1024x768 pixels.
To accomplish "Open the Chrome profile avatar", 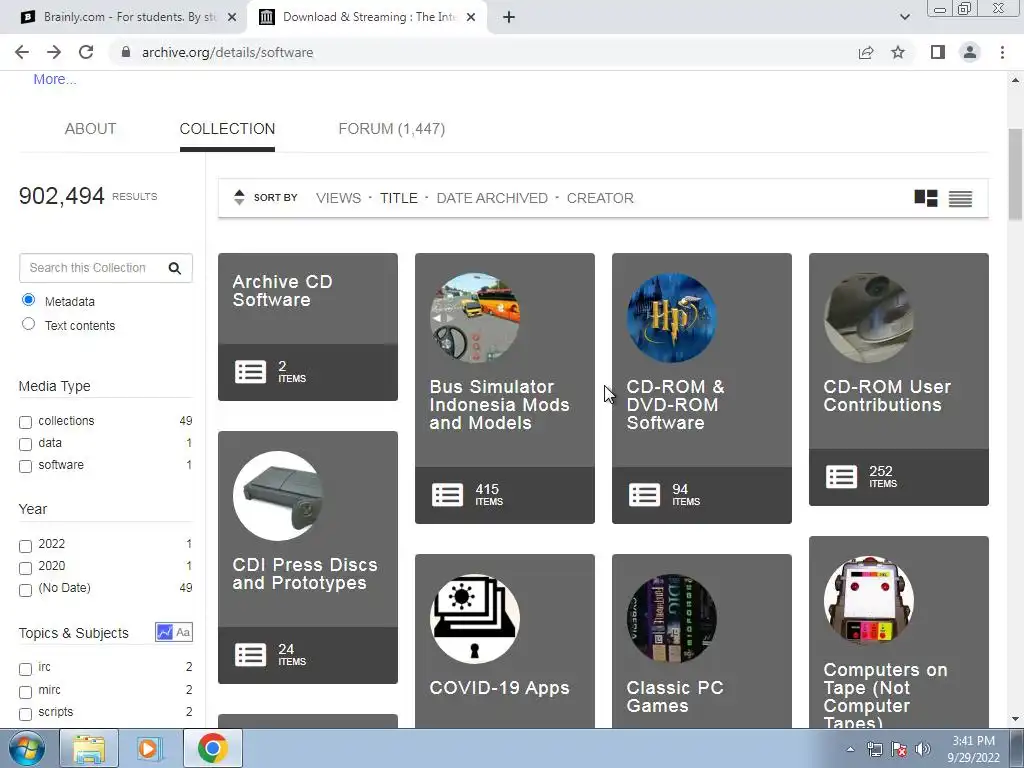I will pyautogui.click(x=970, y=52).
